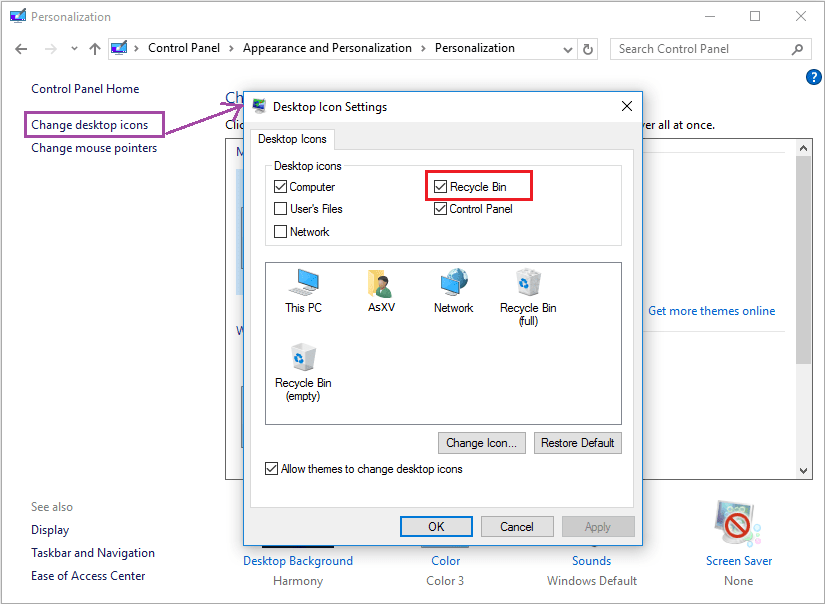Click the refresh button beside address bar

588,49
